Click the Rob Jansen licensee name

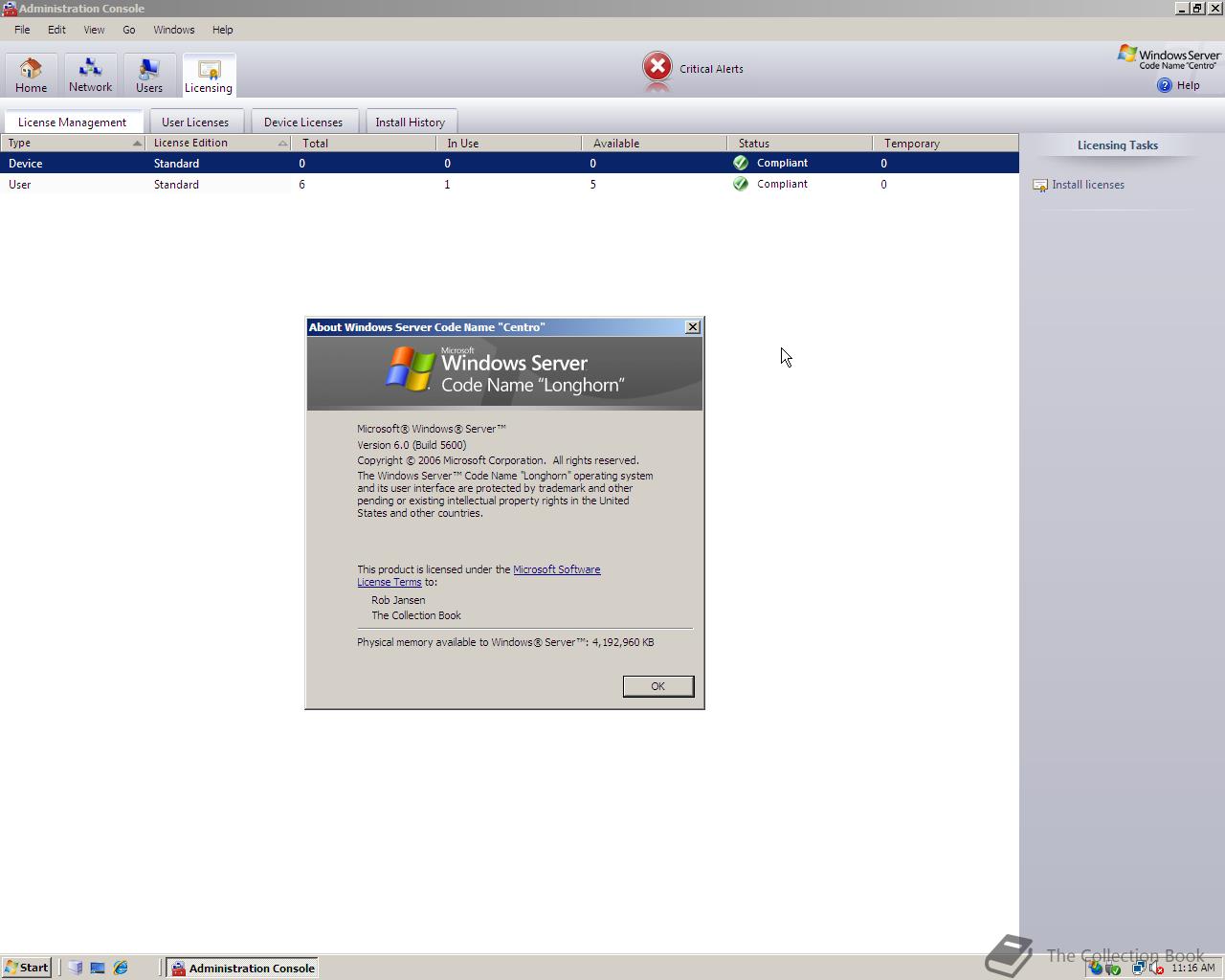(x=398, y=600)
